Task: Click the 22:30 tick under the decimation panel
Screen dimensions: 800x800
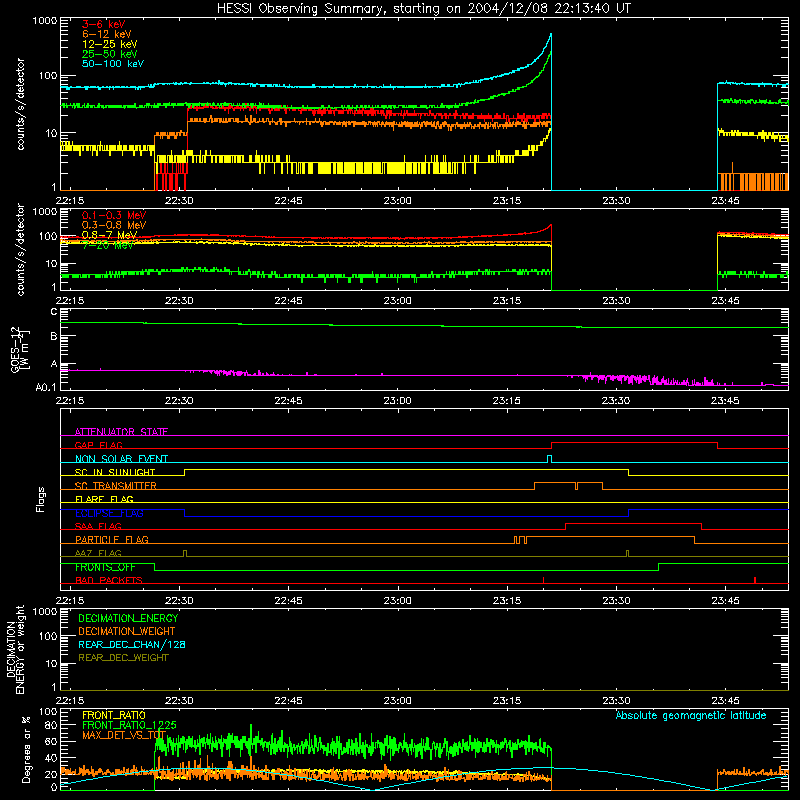Action: [x=179, y=701]
